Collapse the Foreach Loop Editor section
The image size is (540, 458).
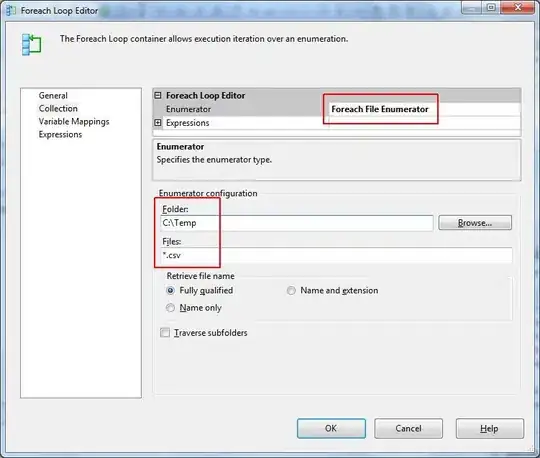point(158,95)
